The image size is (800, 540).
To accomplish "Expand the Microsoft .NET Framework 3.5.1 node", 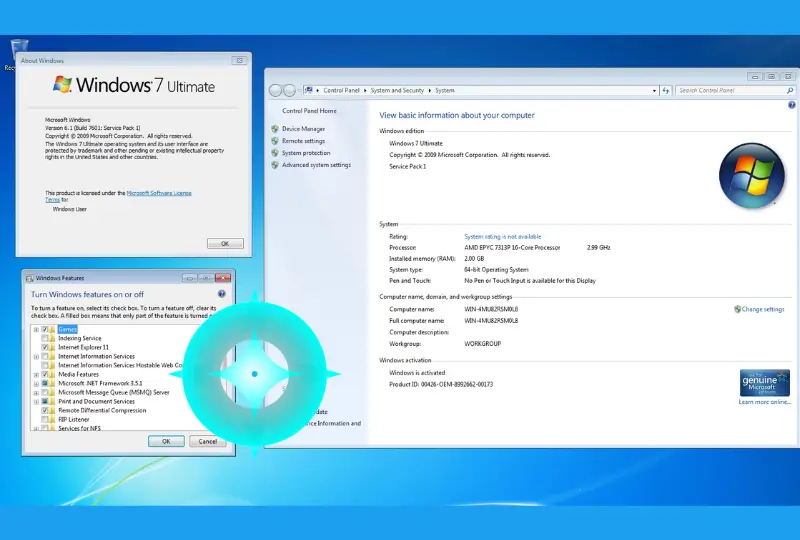I will pos(36,384).
